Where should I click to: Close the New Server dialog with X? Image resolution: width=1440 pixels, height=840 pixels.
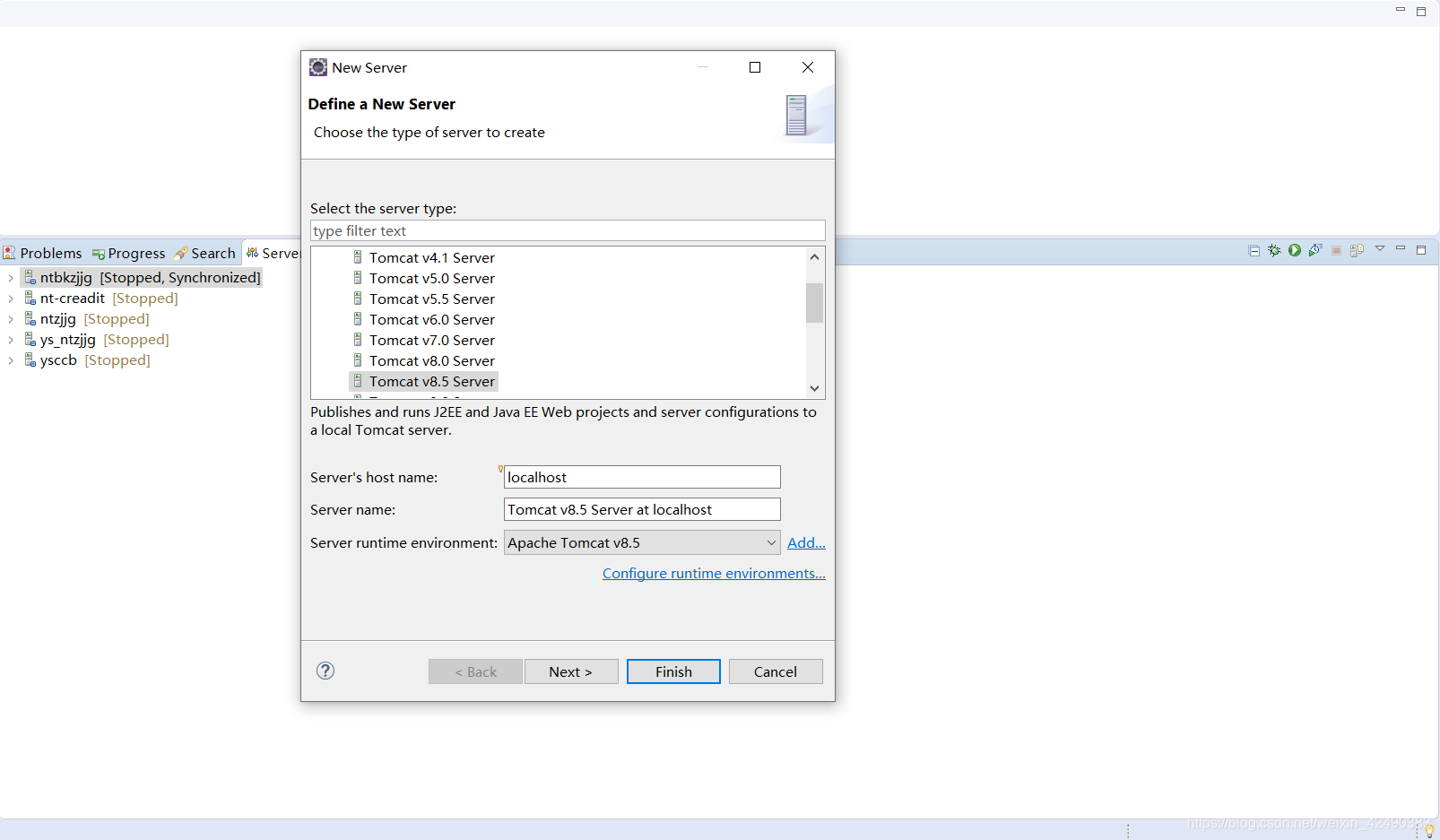point(808,67)
